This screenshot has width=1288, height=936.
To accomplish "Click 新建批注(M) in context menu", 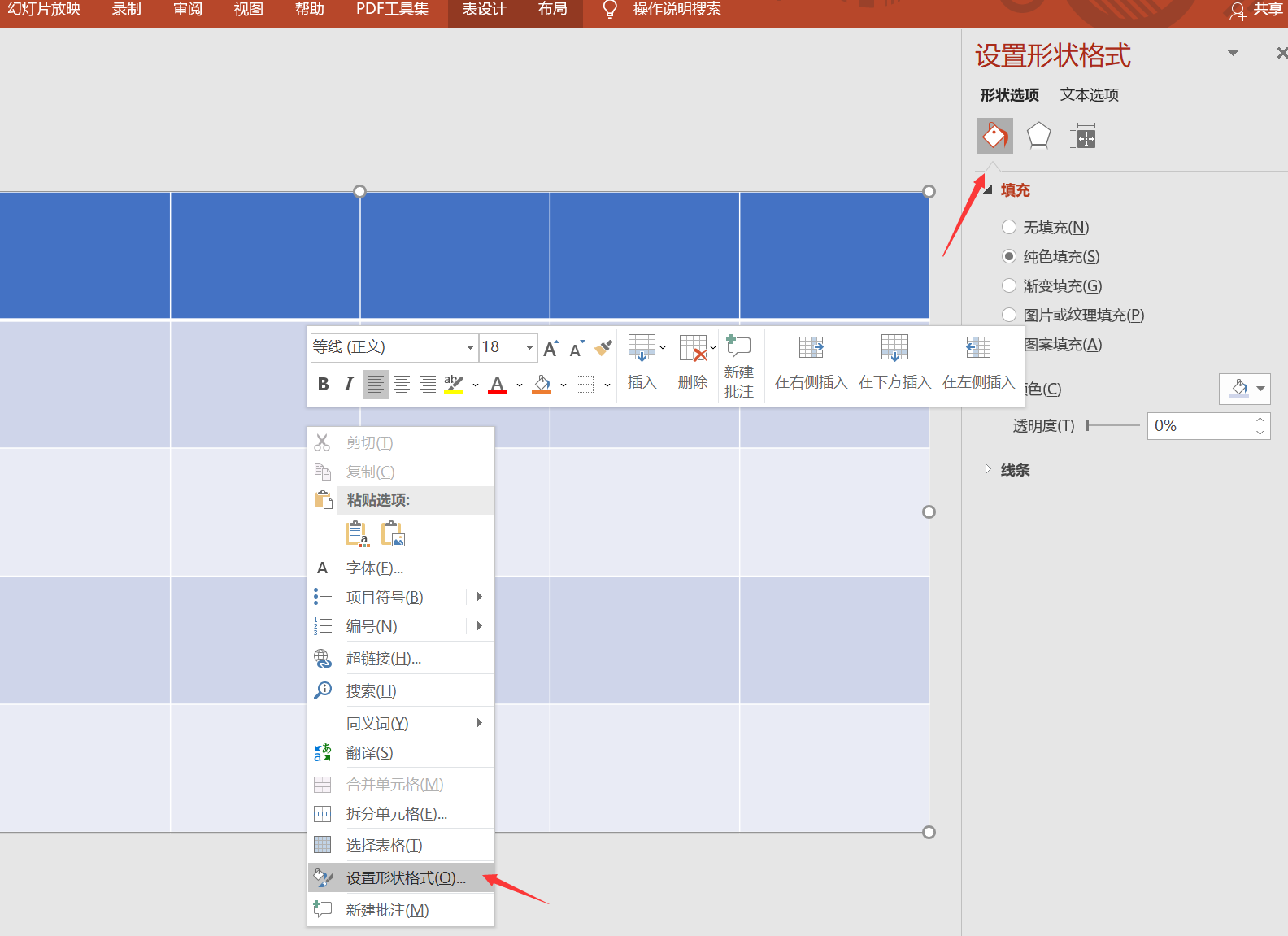I will pos(401,910).
